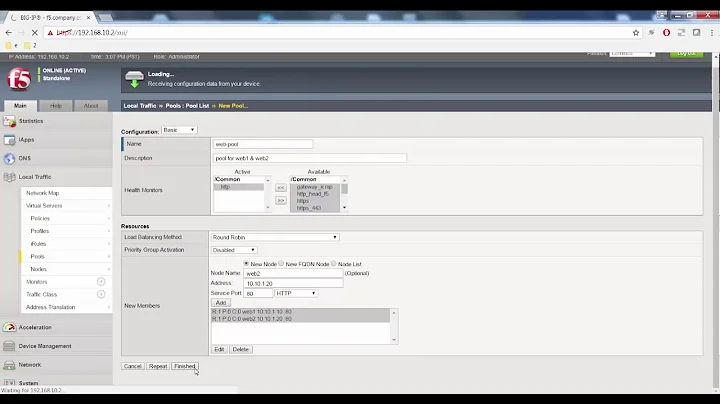Select the New FQDN Node radio button
Image resolution: width=720 pixels, height=404 pixels.
[281, 264]
